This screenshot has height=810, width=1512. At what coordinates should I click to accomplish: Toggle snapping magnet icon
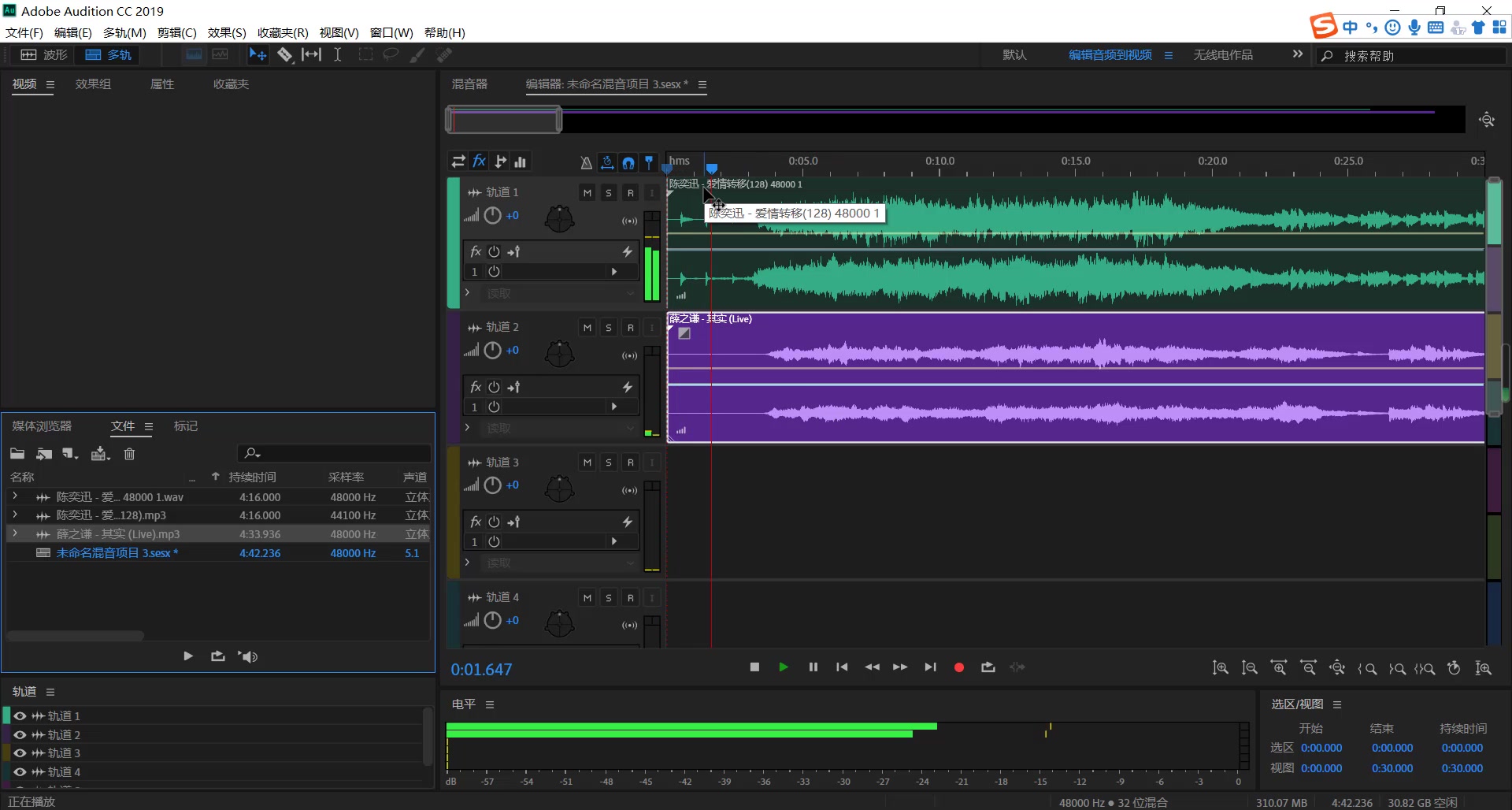tap(628, 162)
